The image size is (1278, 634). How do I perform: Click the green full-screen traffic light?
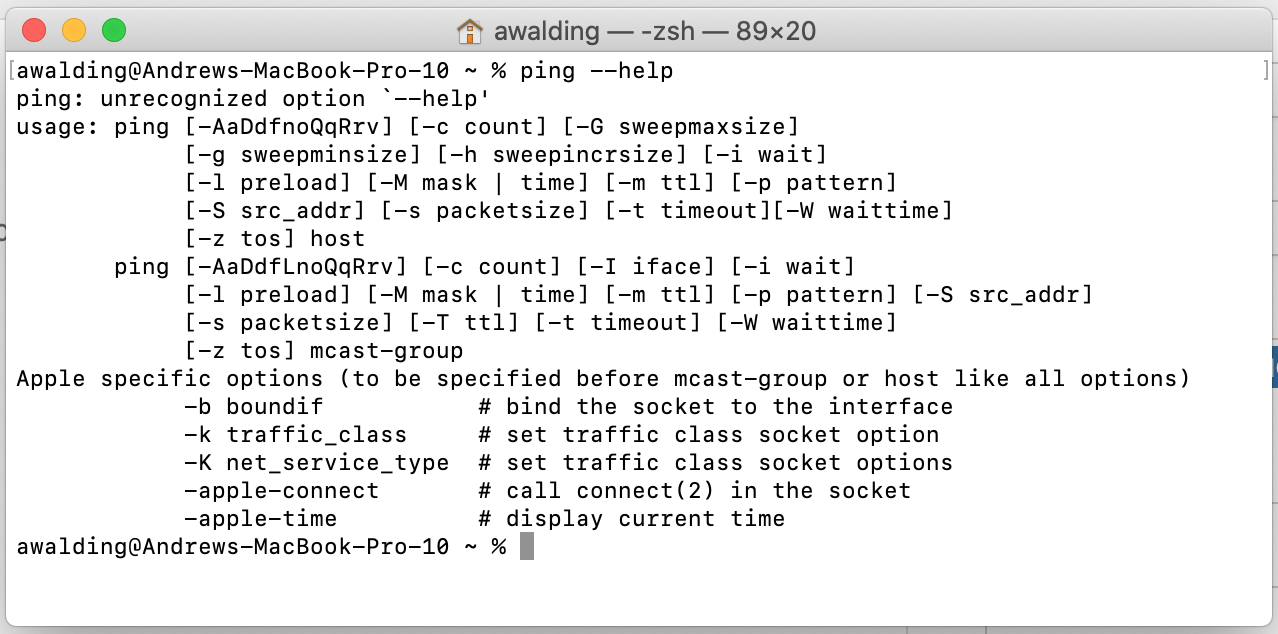click(x=114, y=31)
